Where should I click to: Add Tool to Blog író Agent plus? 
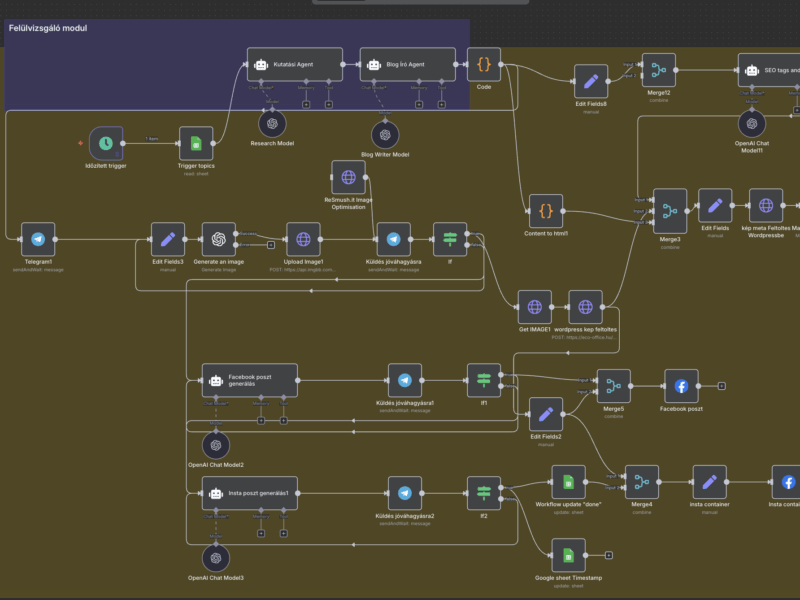click(x=441, y=105)
